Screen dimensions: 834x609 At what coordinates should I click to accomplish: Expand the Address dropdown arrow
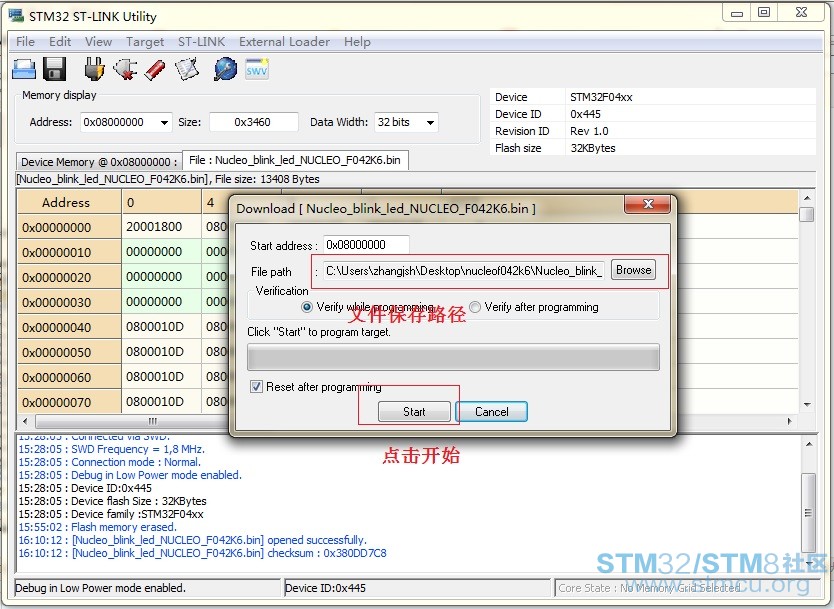[164, 122]
